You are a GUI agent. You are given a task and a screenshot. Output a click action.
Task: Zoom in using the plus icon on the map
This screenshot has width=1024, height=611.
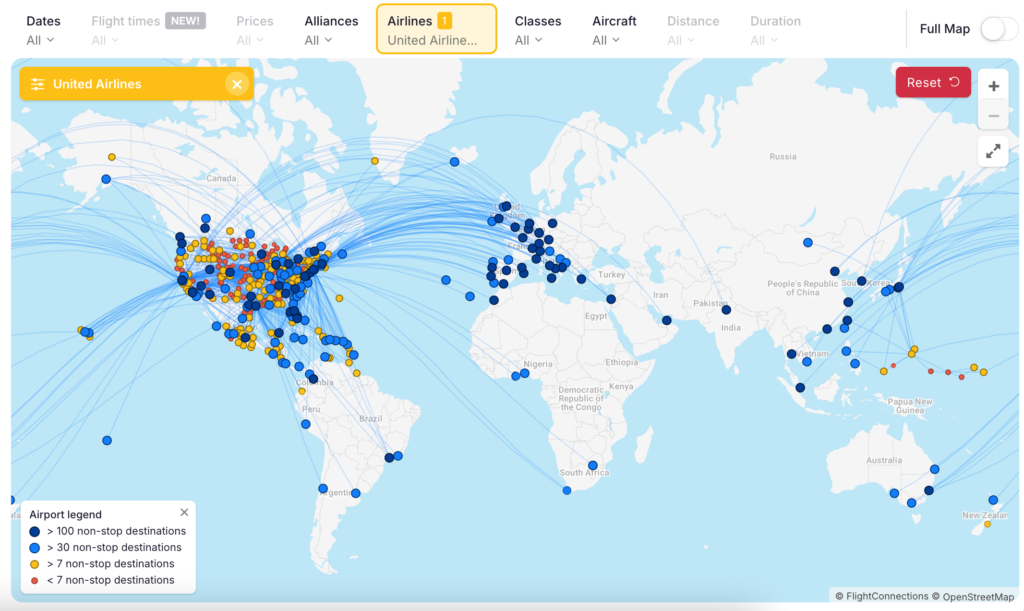(x=993, y=86)
